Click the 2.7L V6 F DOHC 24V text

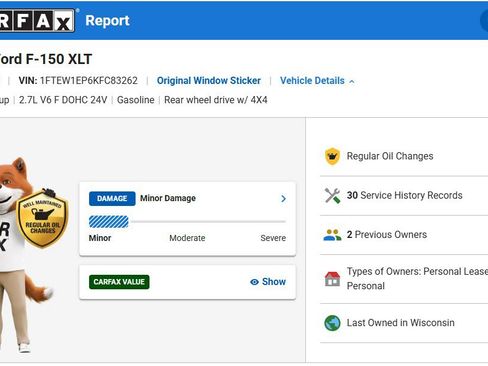click(63, 100)
